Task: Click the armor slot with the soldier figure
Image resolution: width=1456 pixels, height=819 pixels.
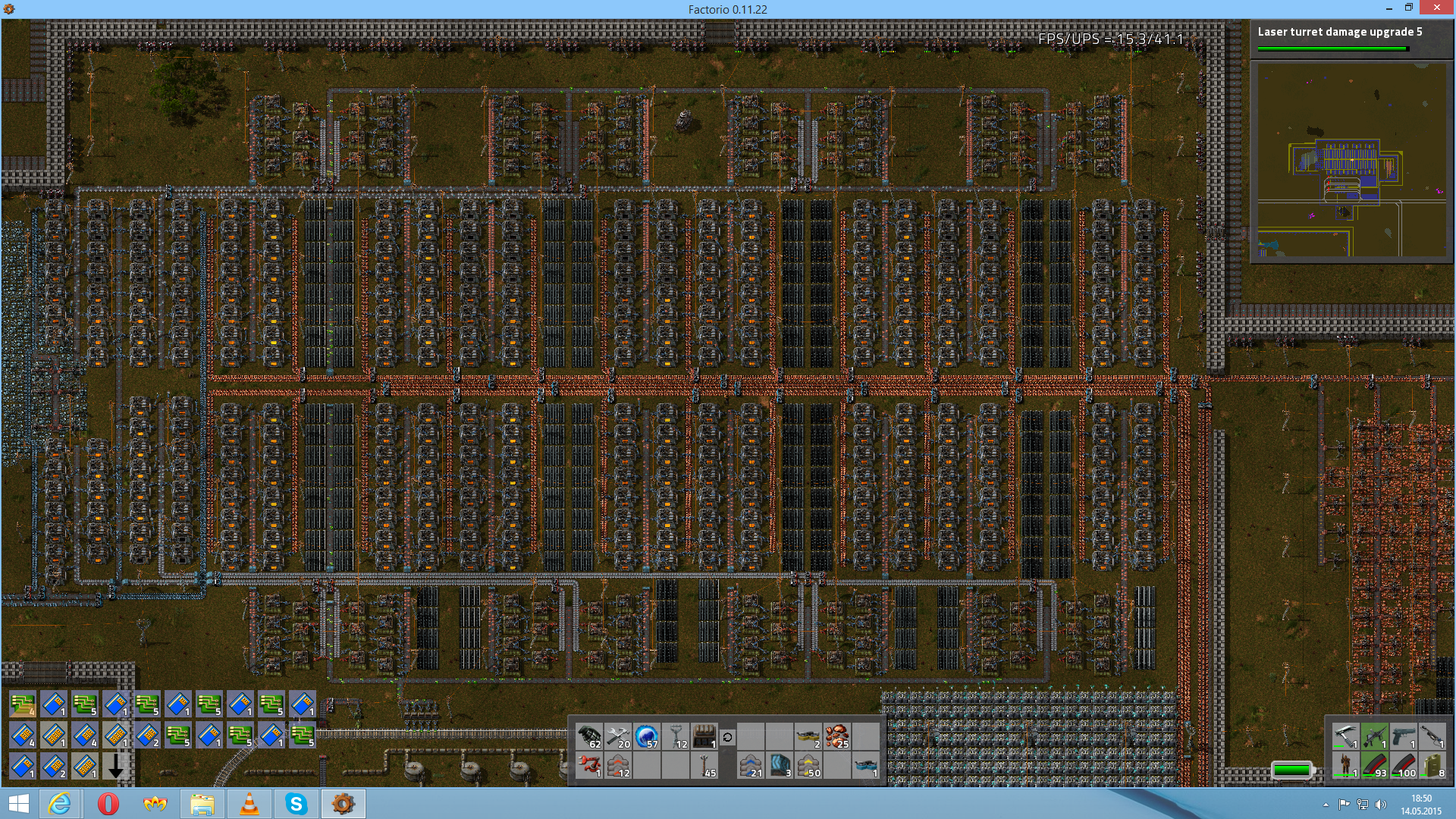Action: click(1345, 765)
